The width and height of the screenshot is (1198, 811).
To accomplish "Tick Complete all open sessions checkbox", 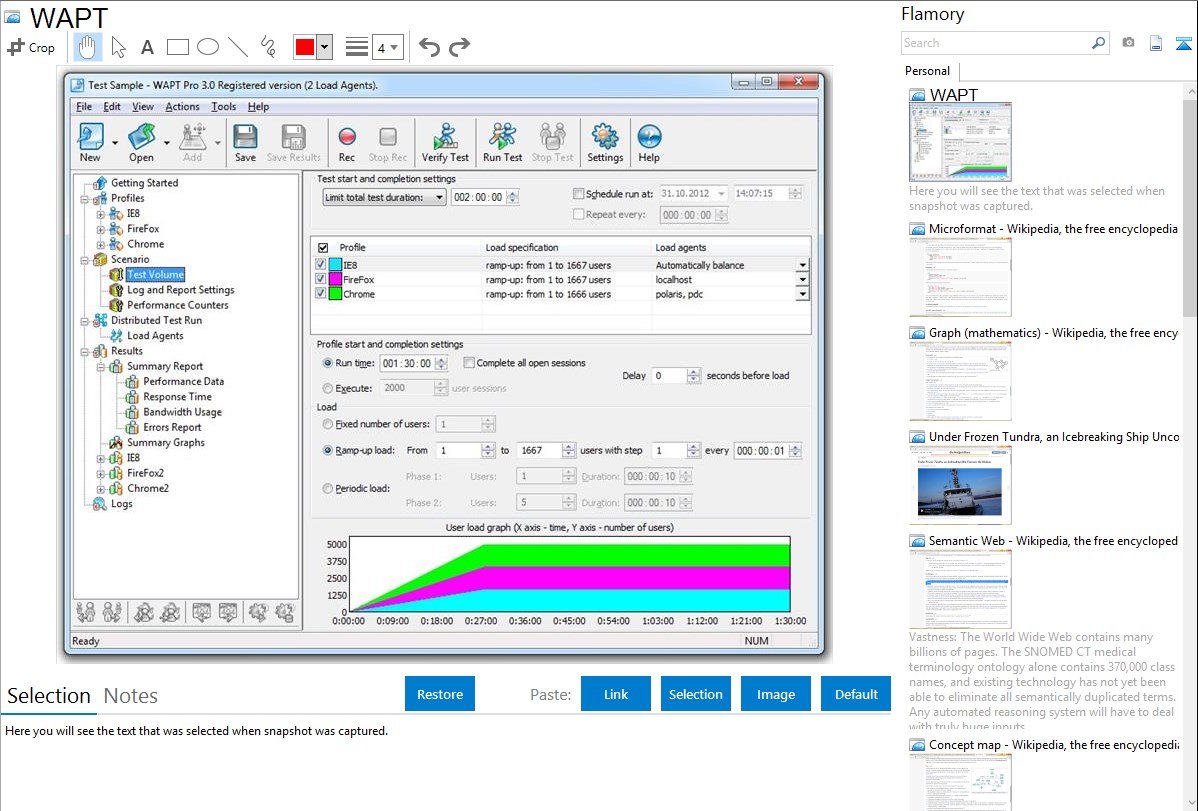I will pos(469,362).
